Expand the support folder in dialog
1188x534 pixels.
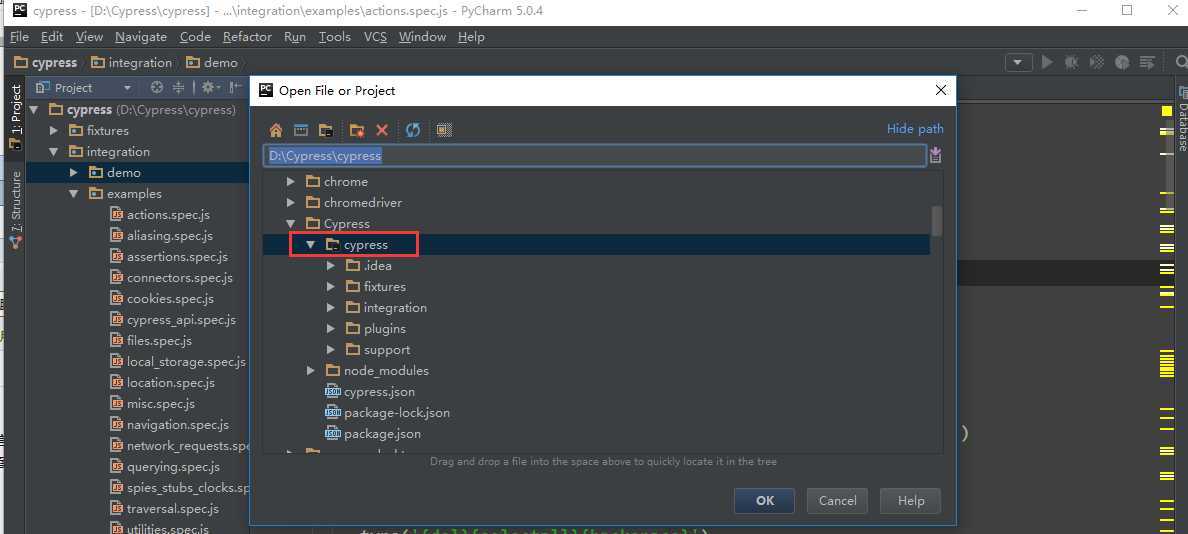click(x=330, y=350)
